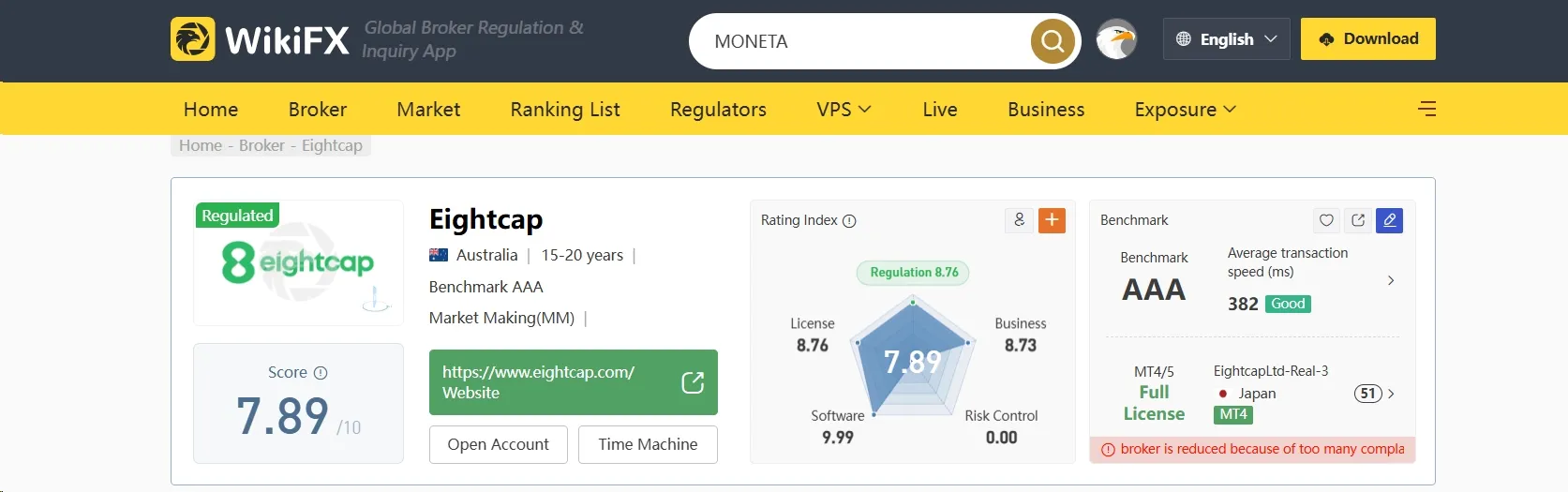
Task: Click the Time Machine button
Action: pyautogui.click(x=648, y=444)
